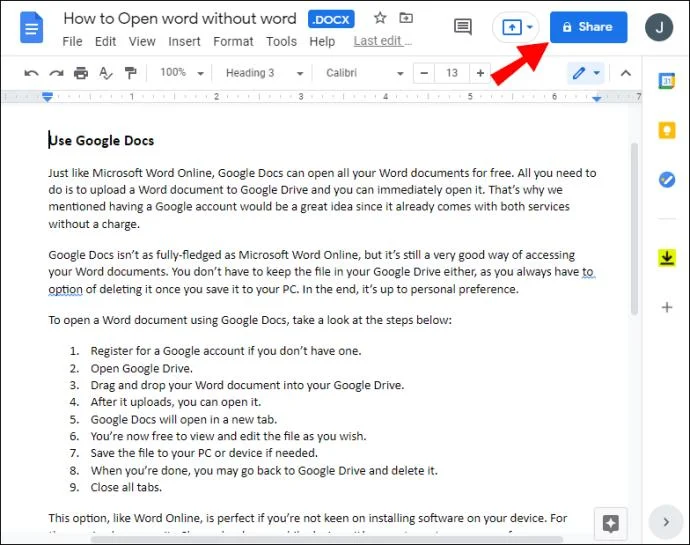Open the Tools menu
The height and width of the screenshot is (545, 690).
pyautogui.click(x=281, y=41)
